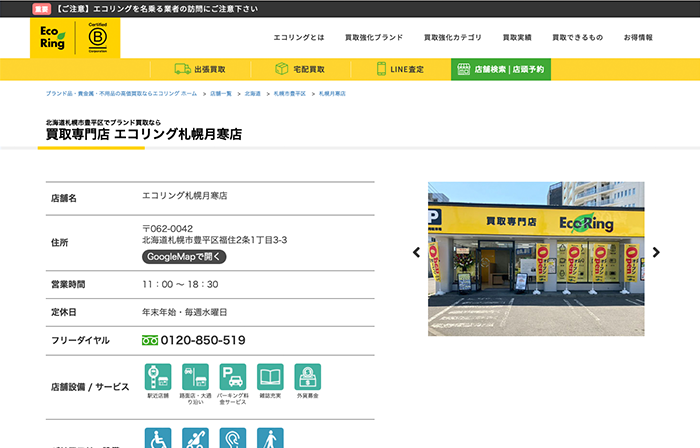
Task: Select the 店舗検索 | 店頭予約 tab
Action: pos(501,69)
